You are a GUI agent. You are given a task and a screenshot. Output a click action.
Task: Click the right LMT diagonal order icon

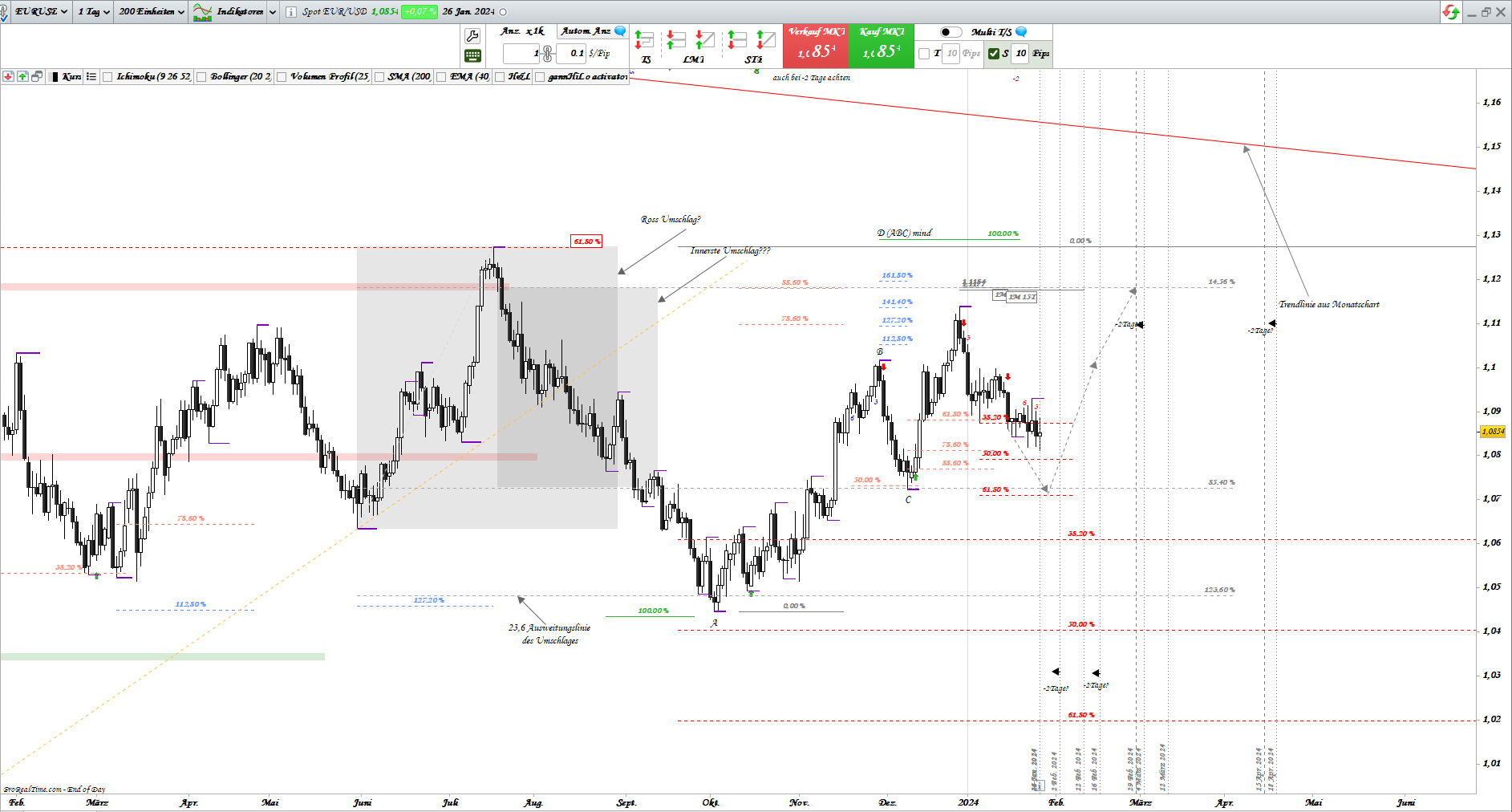[x=705, y=39]
